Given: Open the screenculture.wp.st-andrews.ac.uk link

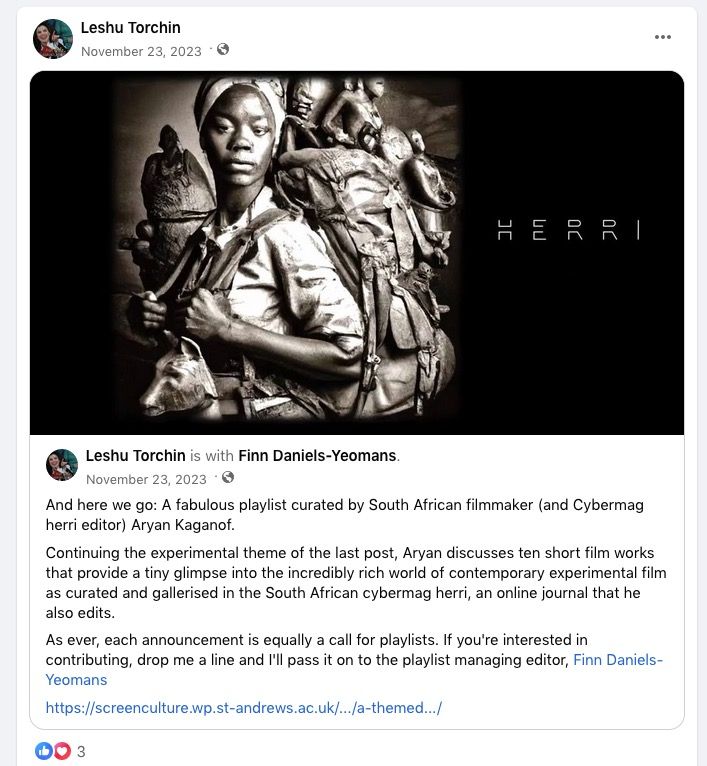Looking at the screenshot, I should [x=243, y=708].
